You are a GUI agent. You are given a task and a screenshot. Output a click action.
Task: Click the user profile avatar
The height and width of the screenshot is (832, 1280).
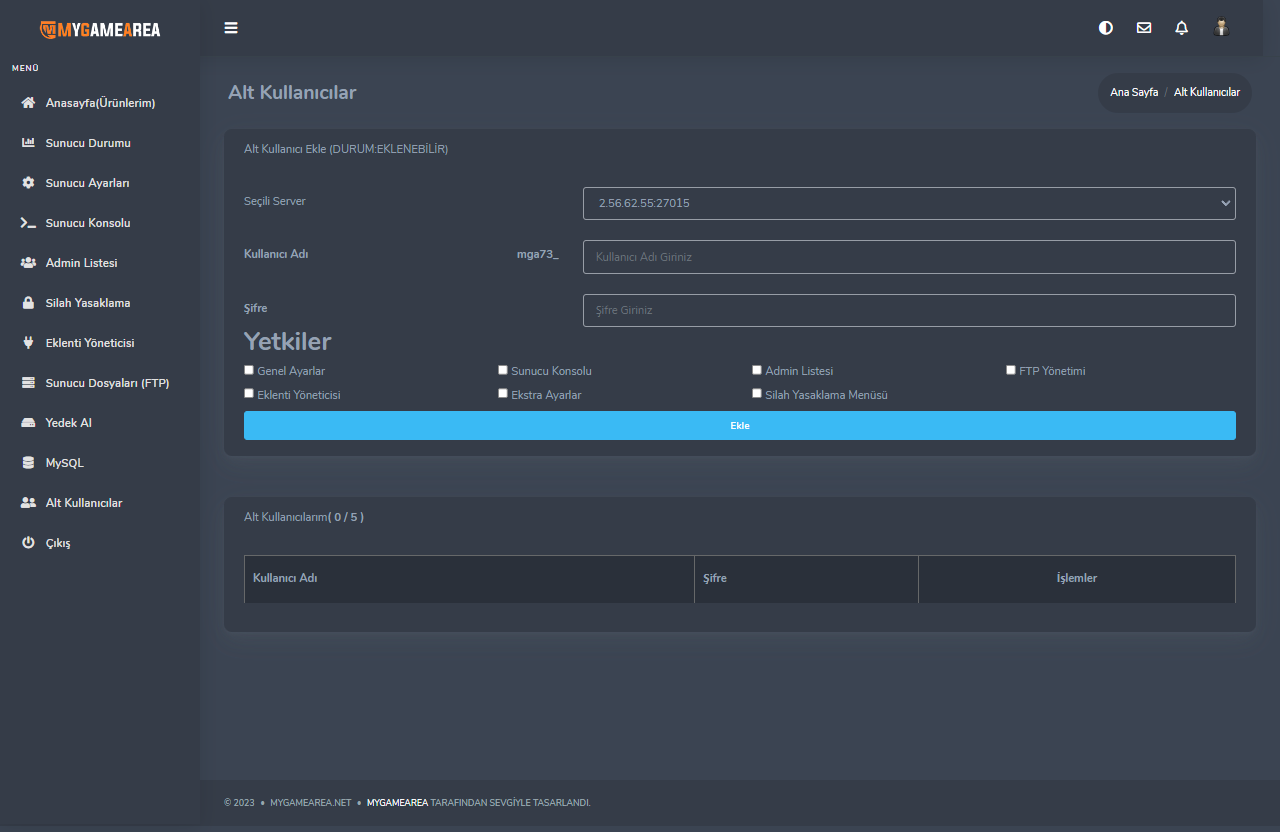(1221, 28)
